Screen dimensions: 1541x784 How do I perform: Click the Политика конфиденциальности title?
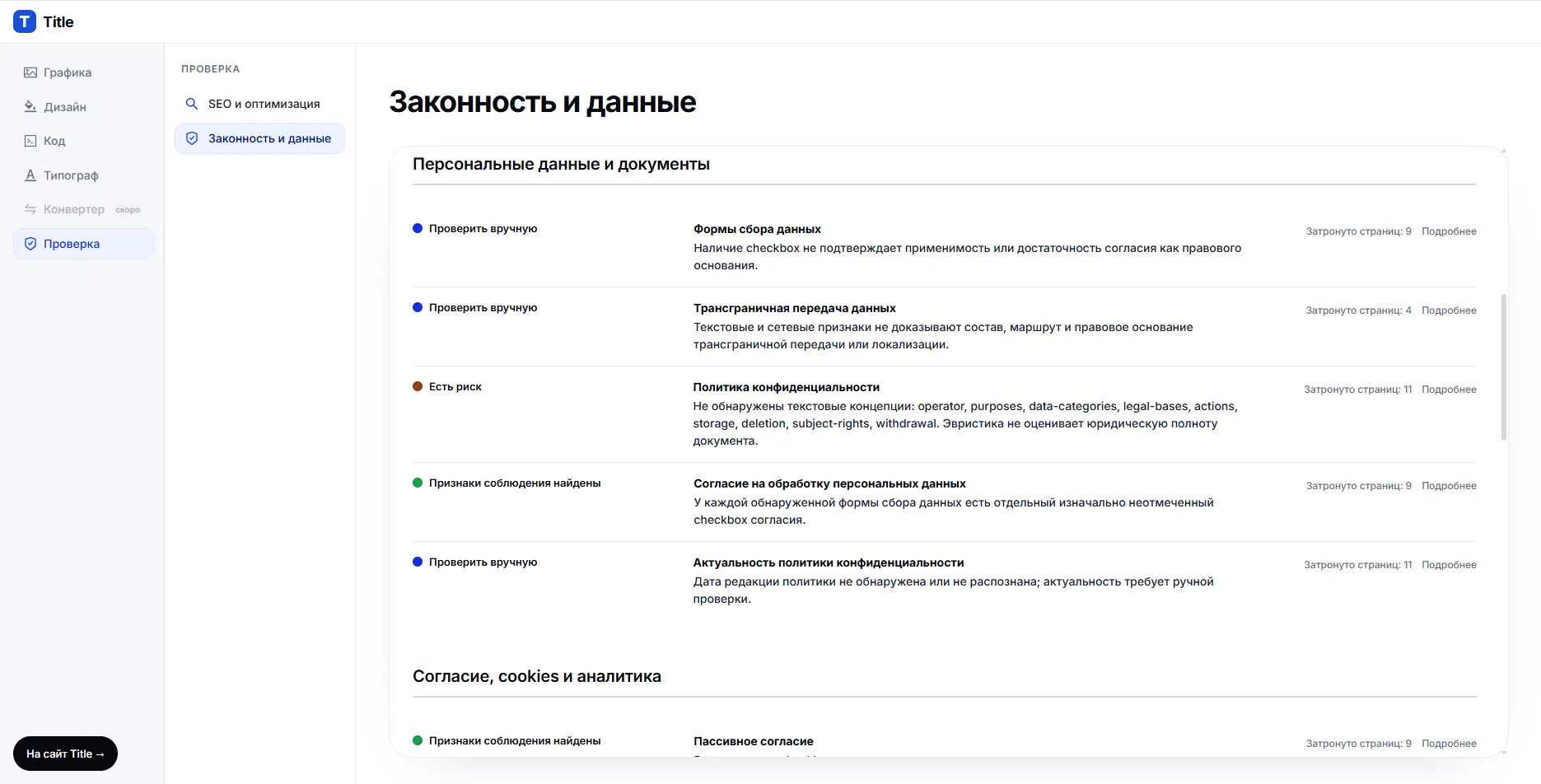coord(786,387)
